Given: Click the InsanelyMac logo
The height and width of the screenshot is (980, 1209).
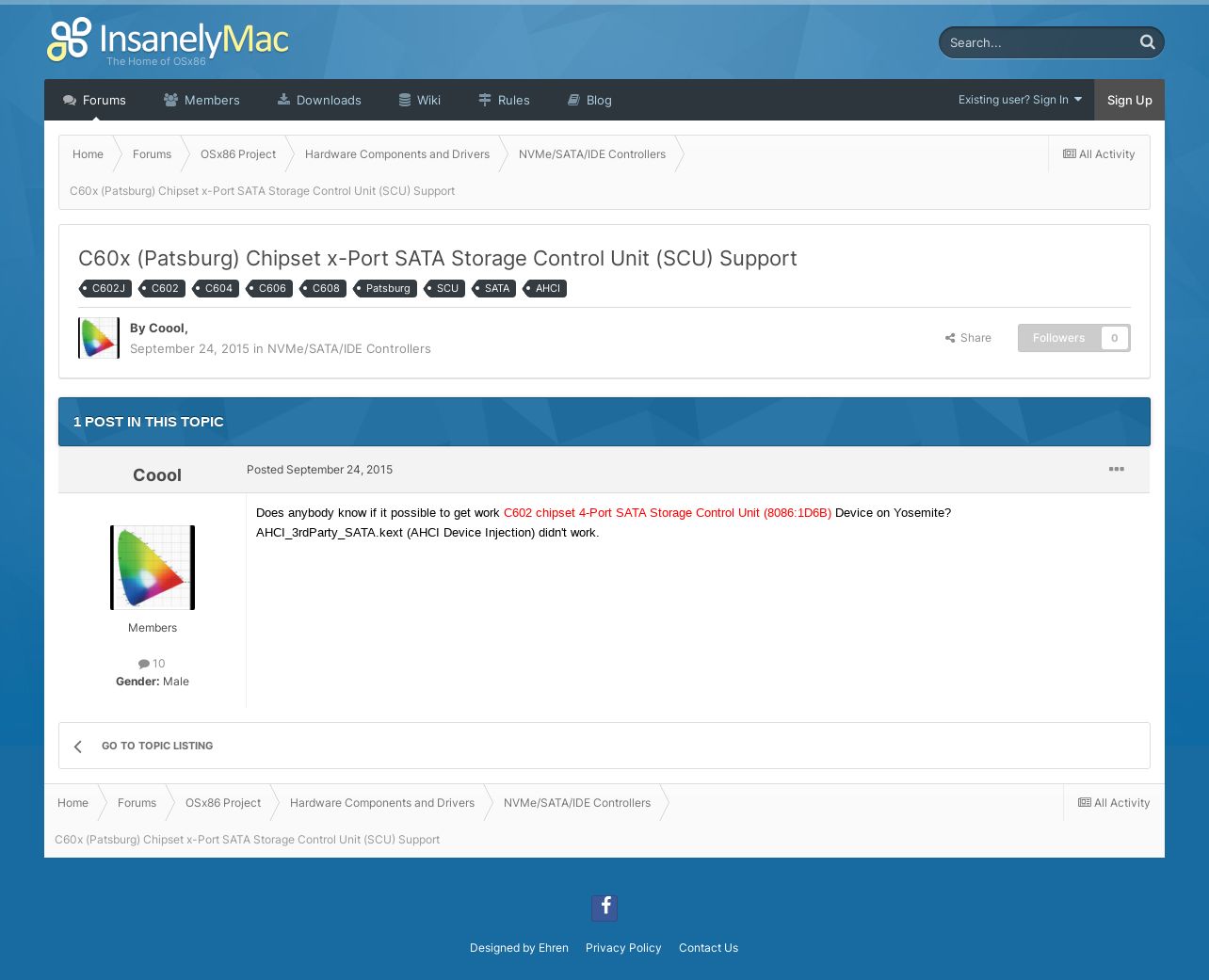Looking at the screenshot, I should pyautogui.click(x=168, y=41).
